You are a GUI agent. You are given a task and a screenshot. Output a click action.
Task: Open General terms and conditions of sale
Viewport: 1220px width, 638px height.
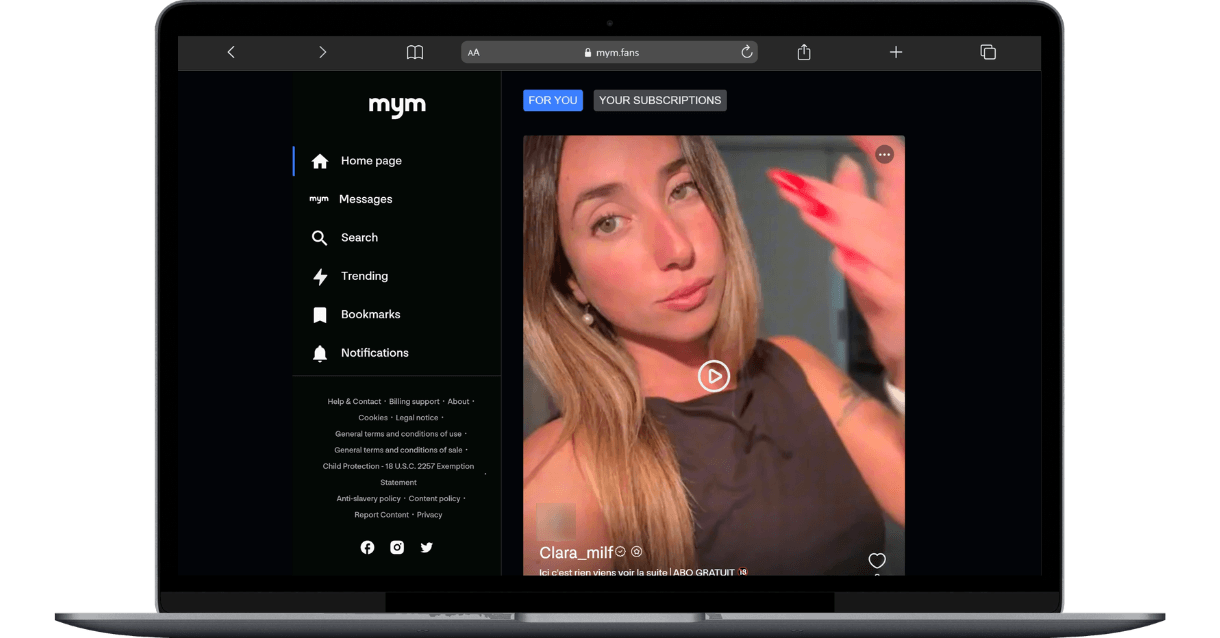(398, 450)
